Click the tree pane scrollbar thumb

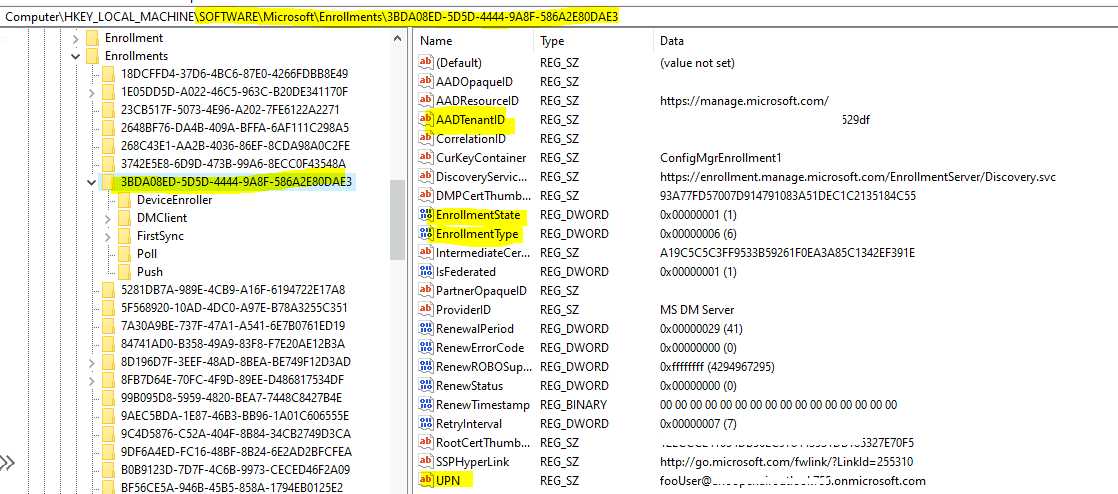pyautogui.click(x=396, y=222)
